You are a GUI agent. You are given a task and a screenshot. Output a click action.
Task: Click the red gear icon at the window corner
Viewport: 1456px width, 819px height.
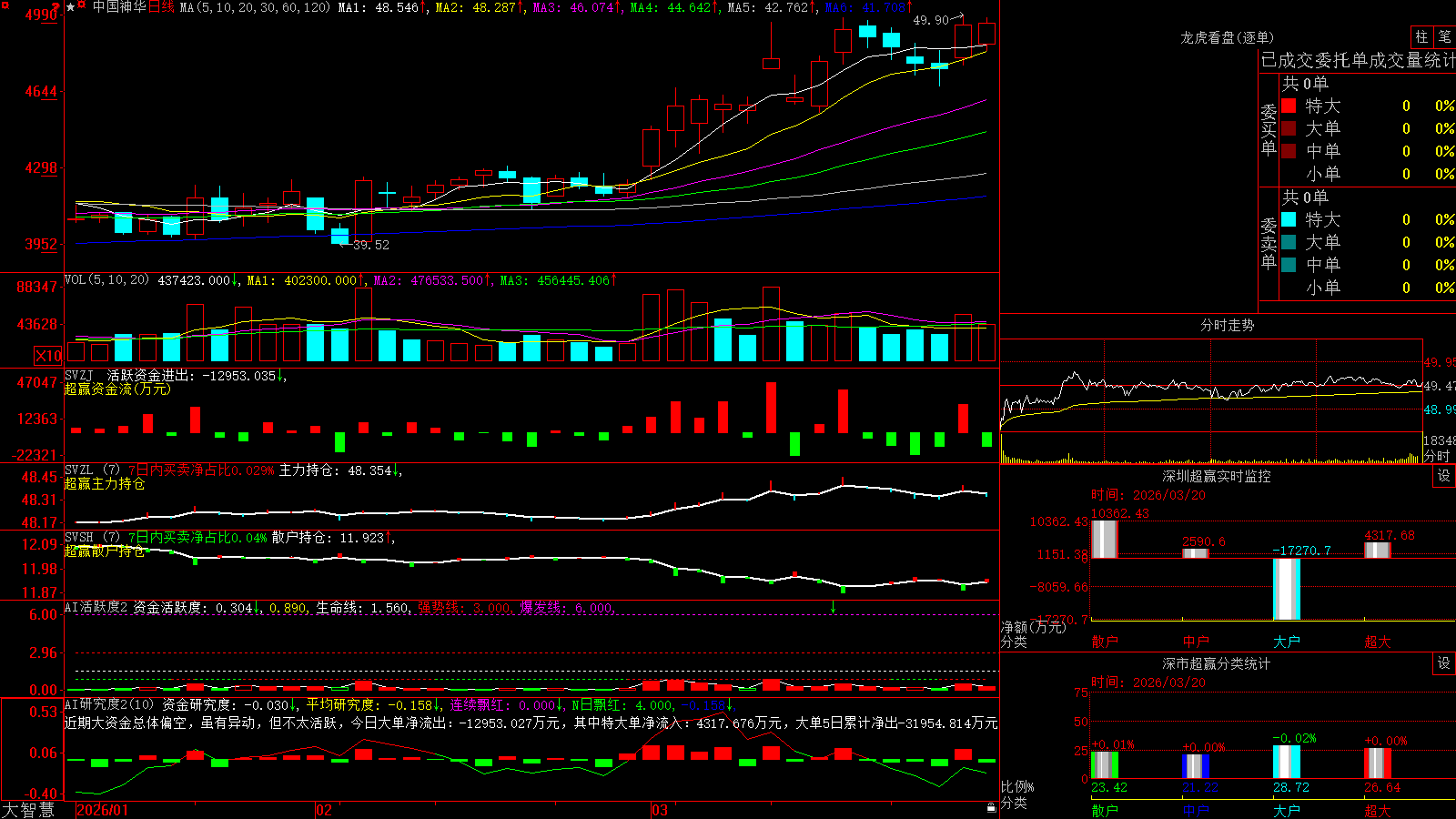[4, 5]
